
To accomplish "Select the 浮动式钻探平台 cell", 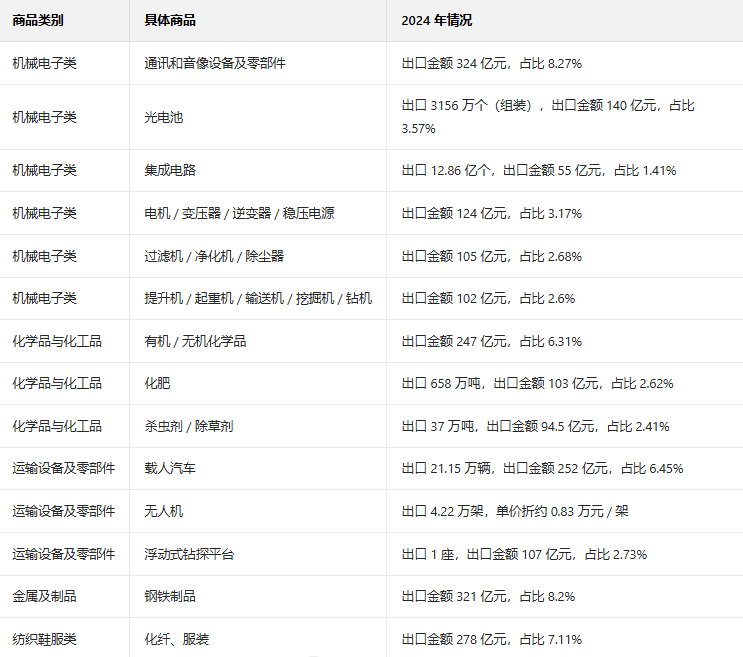I will [x=189, y=554].
